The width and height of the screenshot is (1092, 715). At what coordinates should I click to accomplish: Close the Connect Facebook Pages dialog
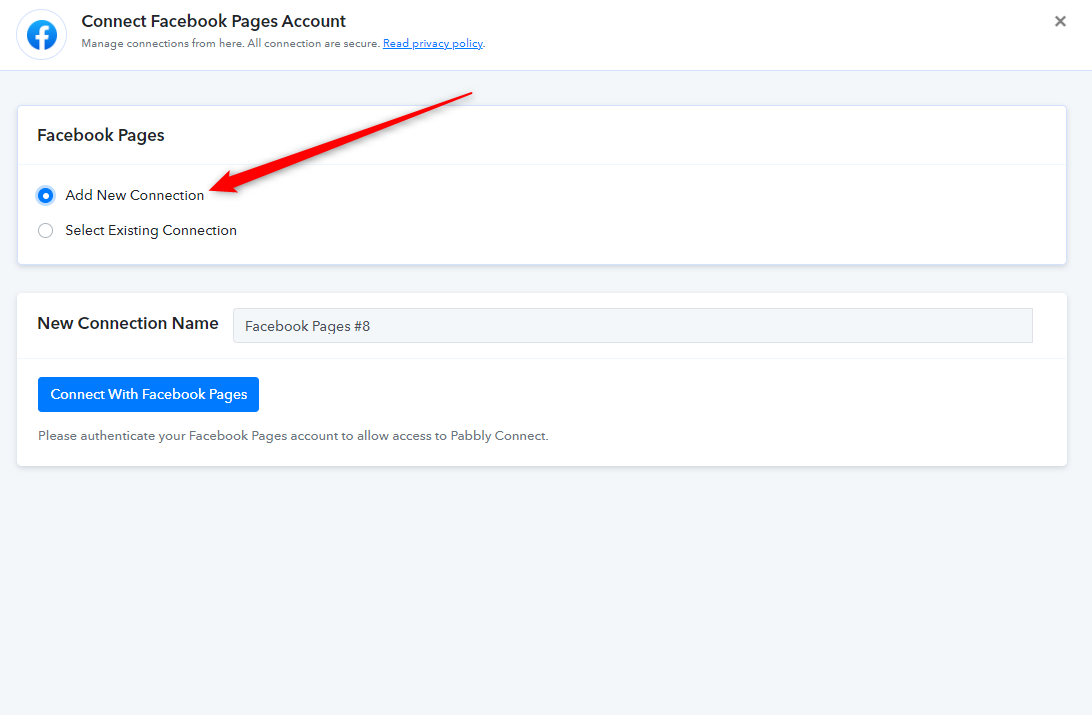[1060, 22]
